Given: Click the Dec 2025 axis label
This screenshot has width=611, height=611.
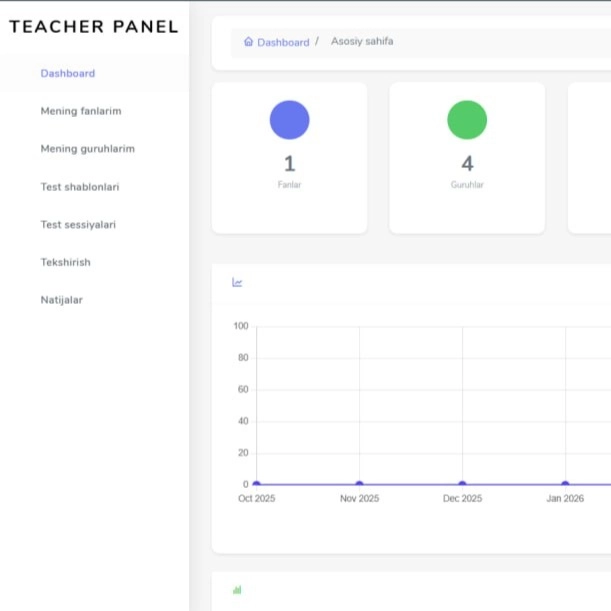Looking at the screenshot, I should click(x=462, y=498).
